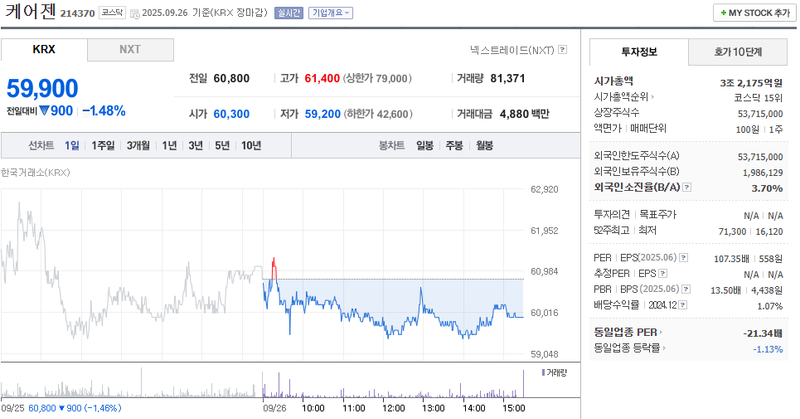Click the 52-week high value 71,300
800x419 pixels.
(732, 231)
